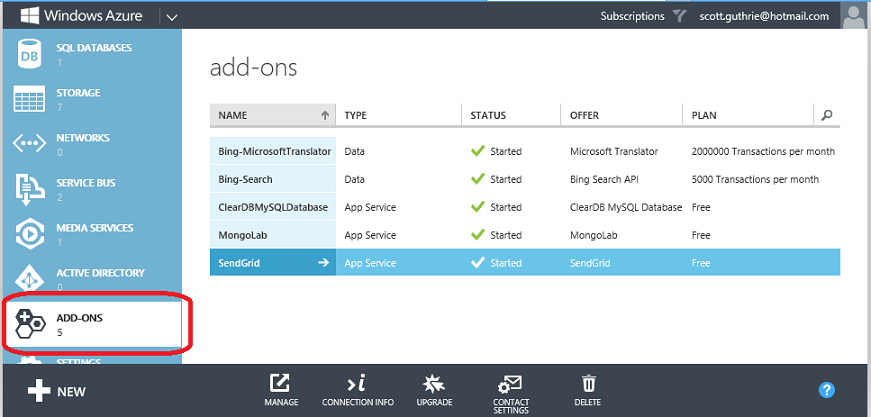Open the dropdown chevron beside Windows Azure

(172, 17)
